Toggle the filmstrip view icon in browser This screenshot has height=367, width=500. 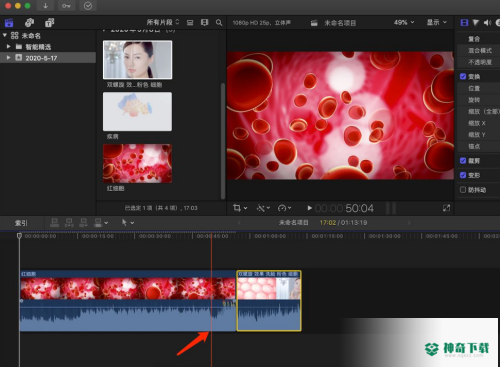point(204,23)
